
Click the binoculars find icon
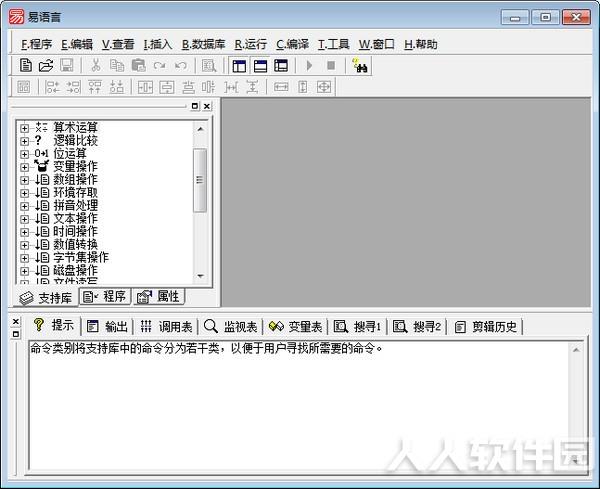pyautogui.click(x=359, y=66)
